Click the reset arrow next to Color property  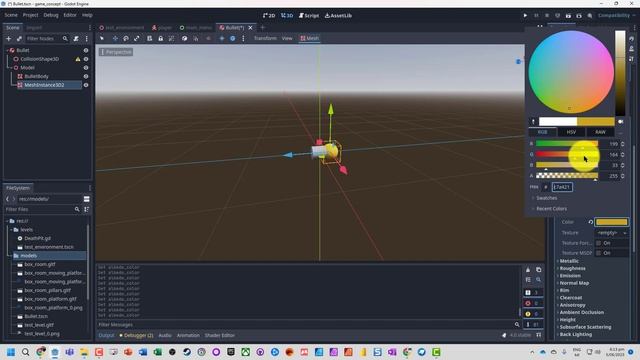coord(590,222)
